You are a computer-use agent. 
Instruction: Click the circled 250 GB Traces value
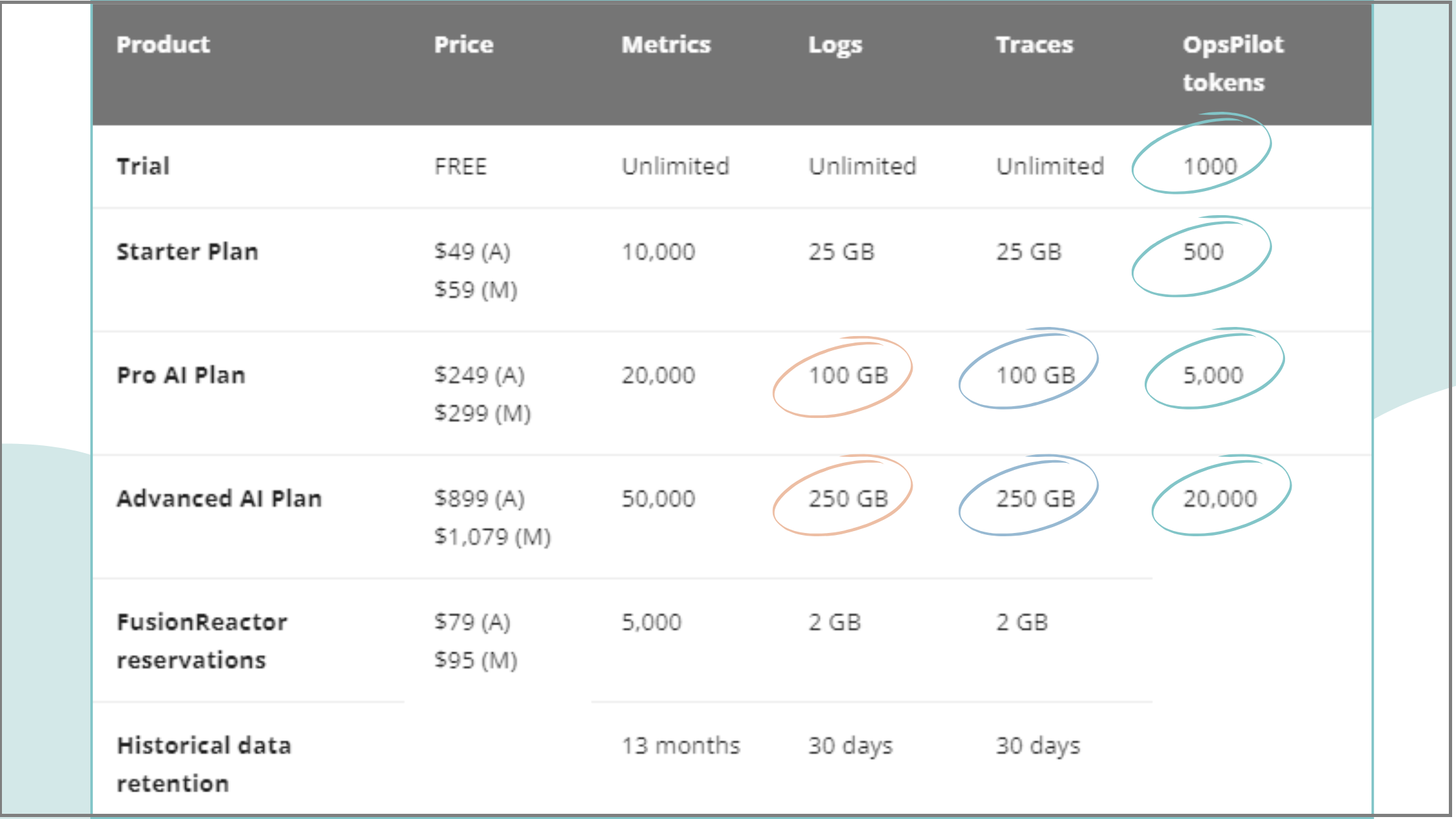click(1035, 499)
